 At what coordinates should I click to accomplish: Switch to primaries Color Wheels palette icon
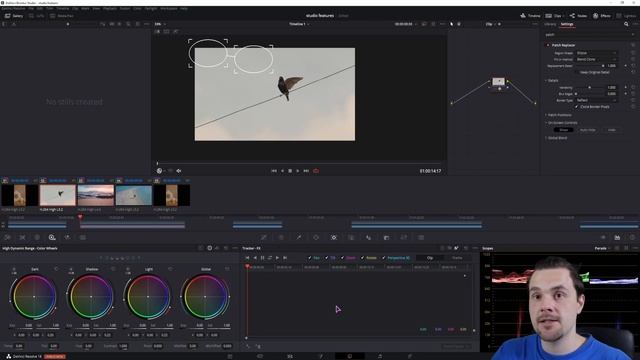37,237
